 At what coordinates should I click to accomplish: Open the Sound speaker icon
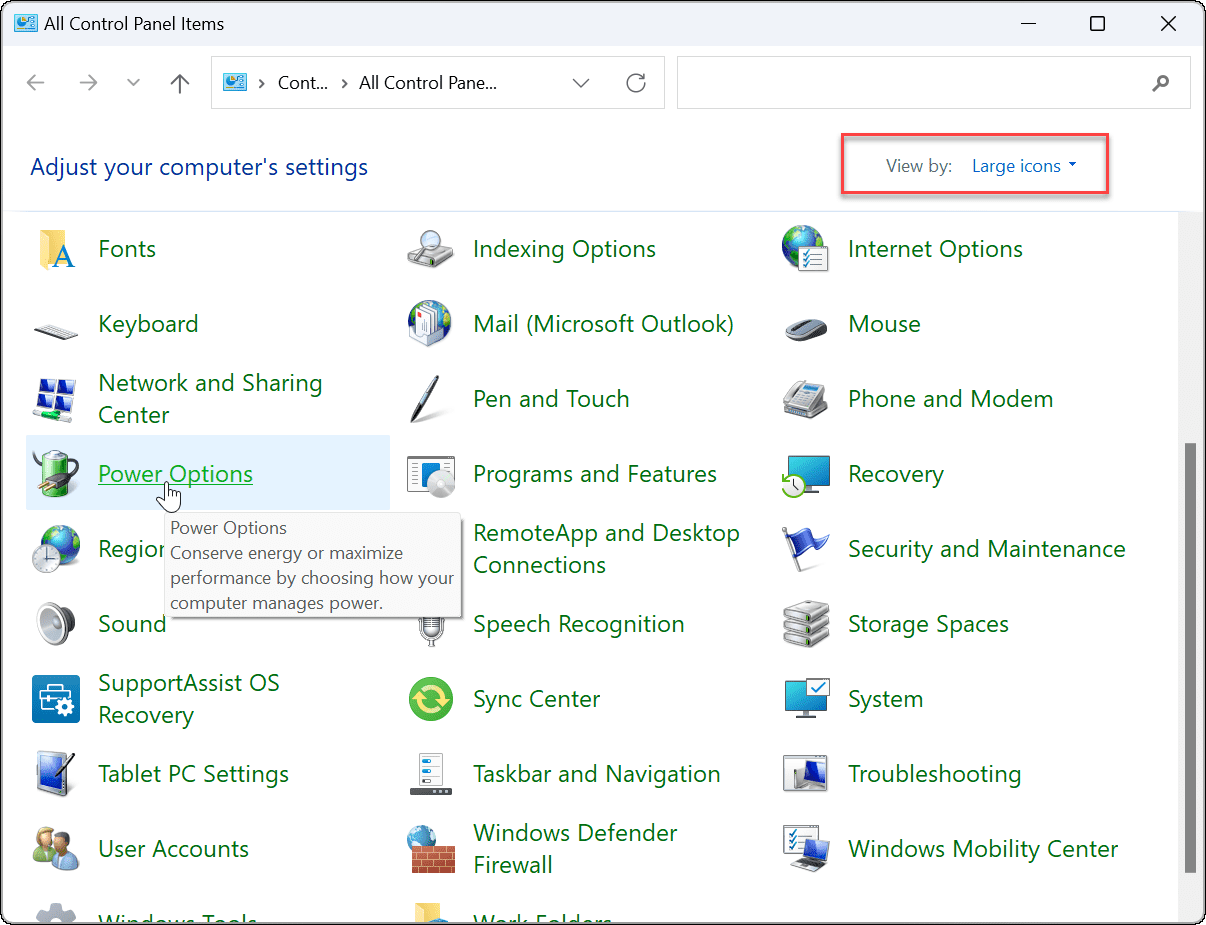pyautogui.click(x=55, y=624)
